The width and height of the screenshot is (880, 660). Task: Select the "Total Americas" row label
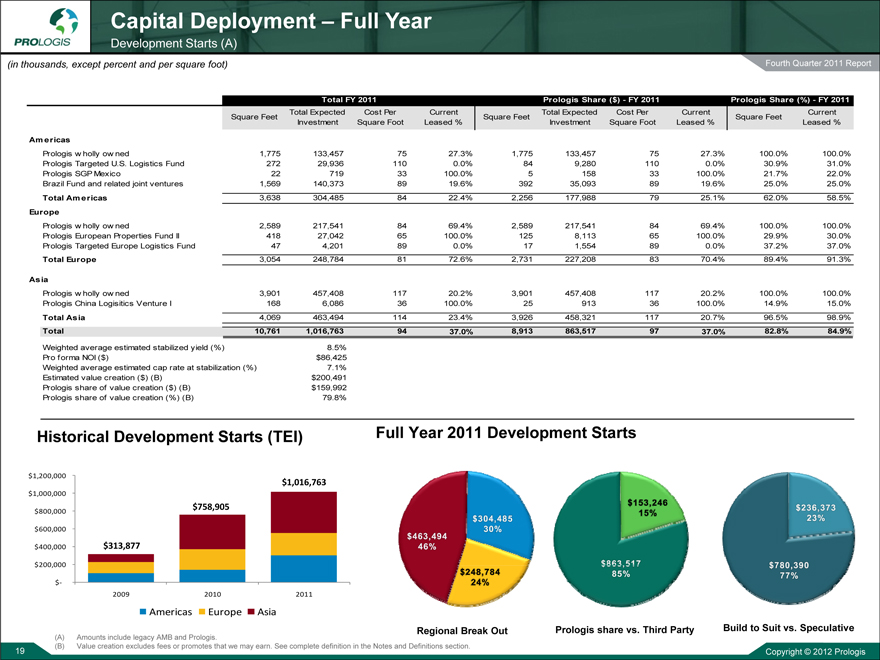tap(69, 199)
